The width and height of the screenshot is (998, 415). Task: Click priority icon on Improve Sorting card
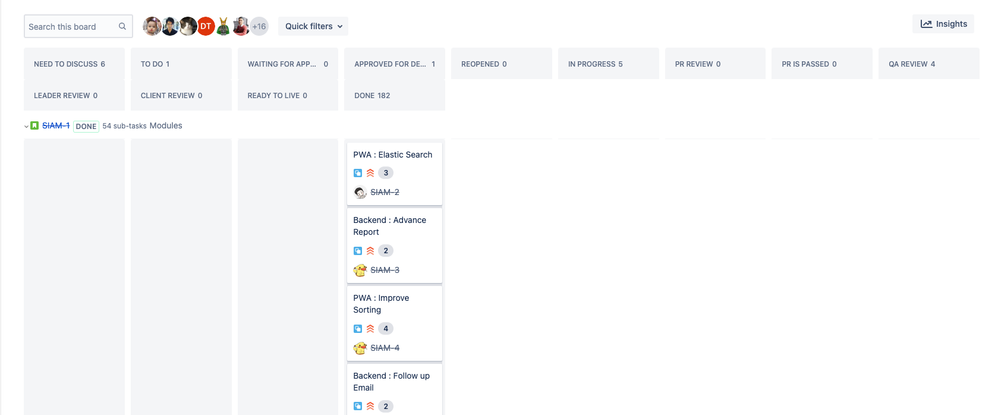(370, 329)
